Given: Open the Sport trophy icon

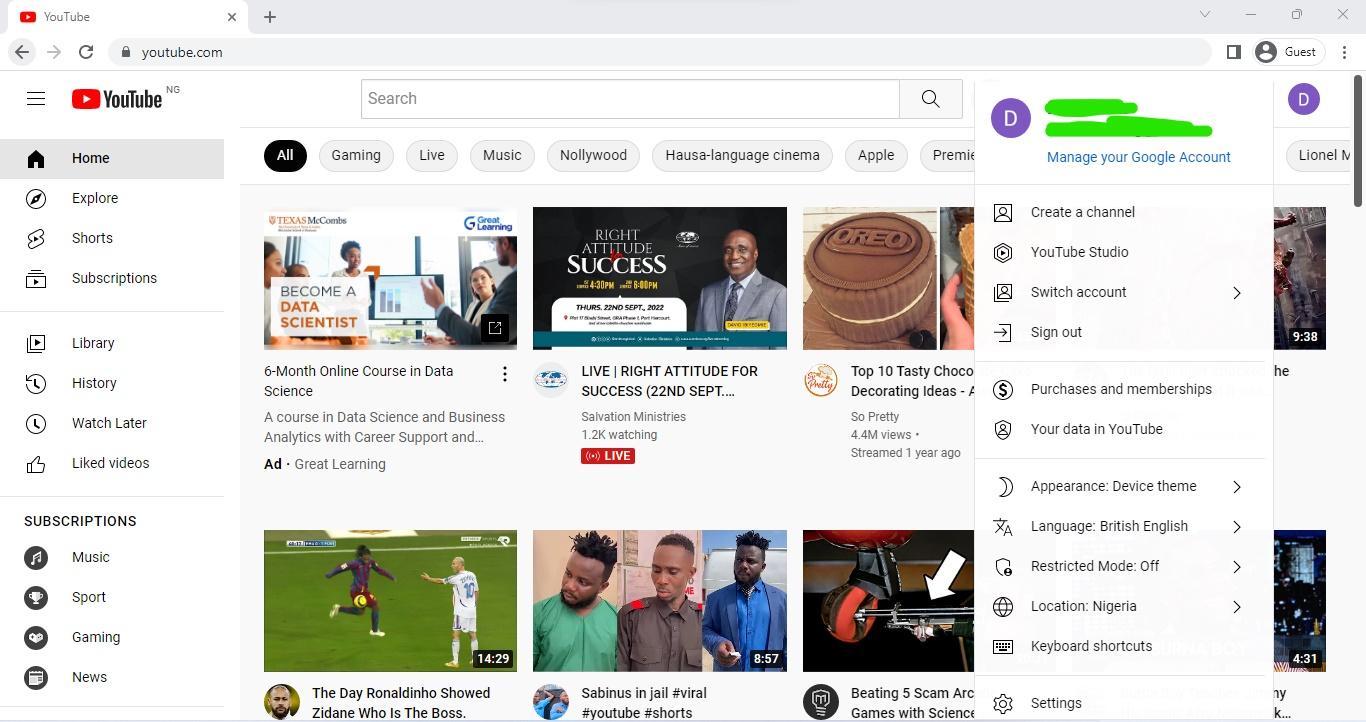Looking at the screenshot, I should pos(36,597).
